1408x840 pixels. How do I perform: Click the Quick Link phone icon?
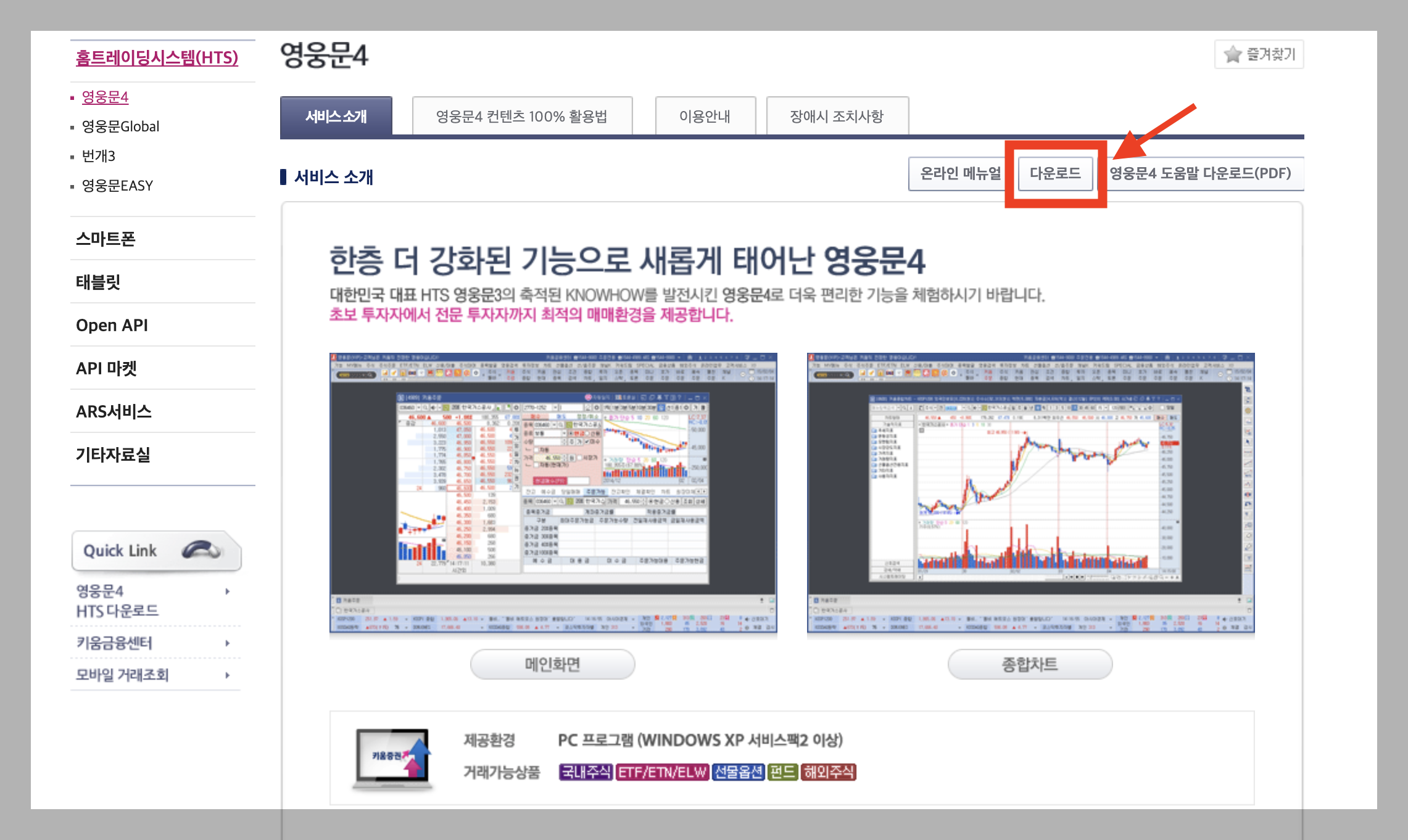(201, 550)
